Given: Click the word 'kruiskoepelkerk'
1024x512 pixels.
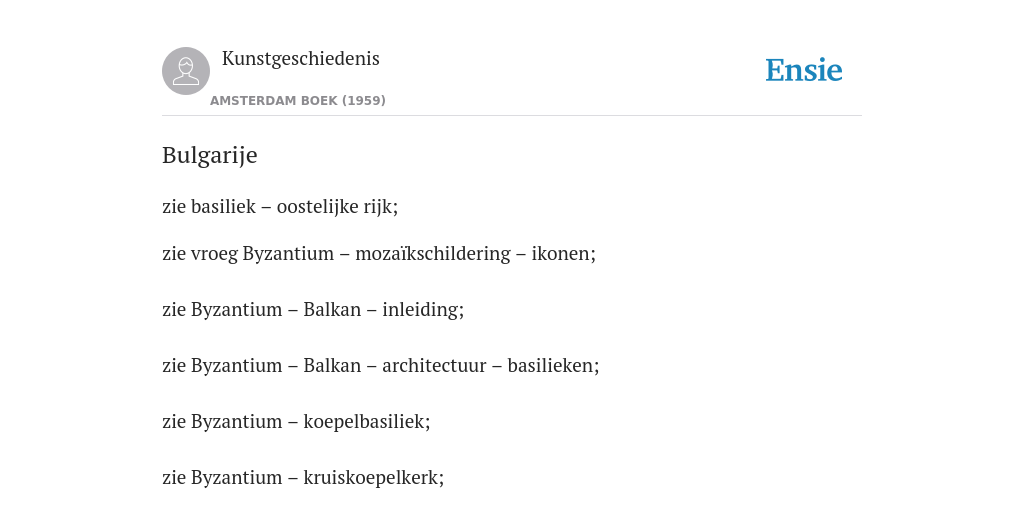Looking at the screenshot, I should 372,479.
